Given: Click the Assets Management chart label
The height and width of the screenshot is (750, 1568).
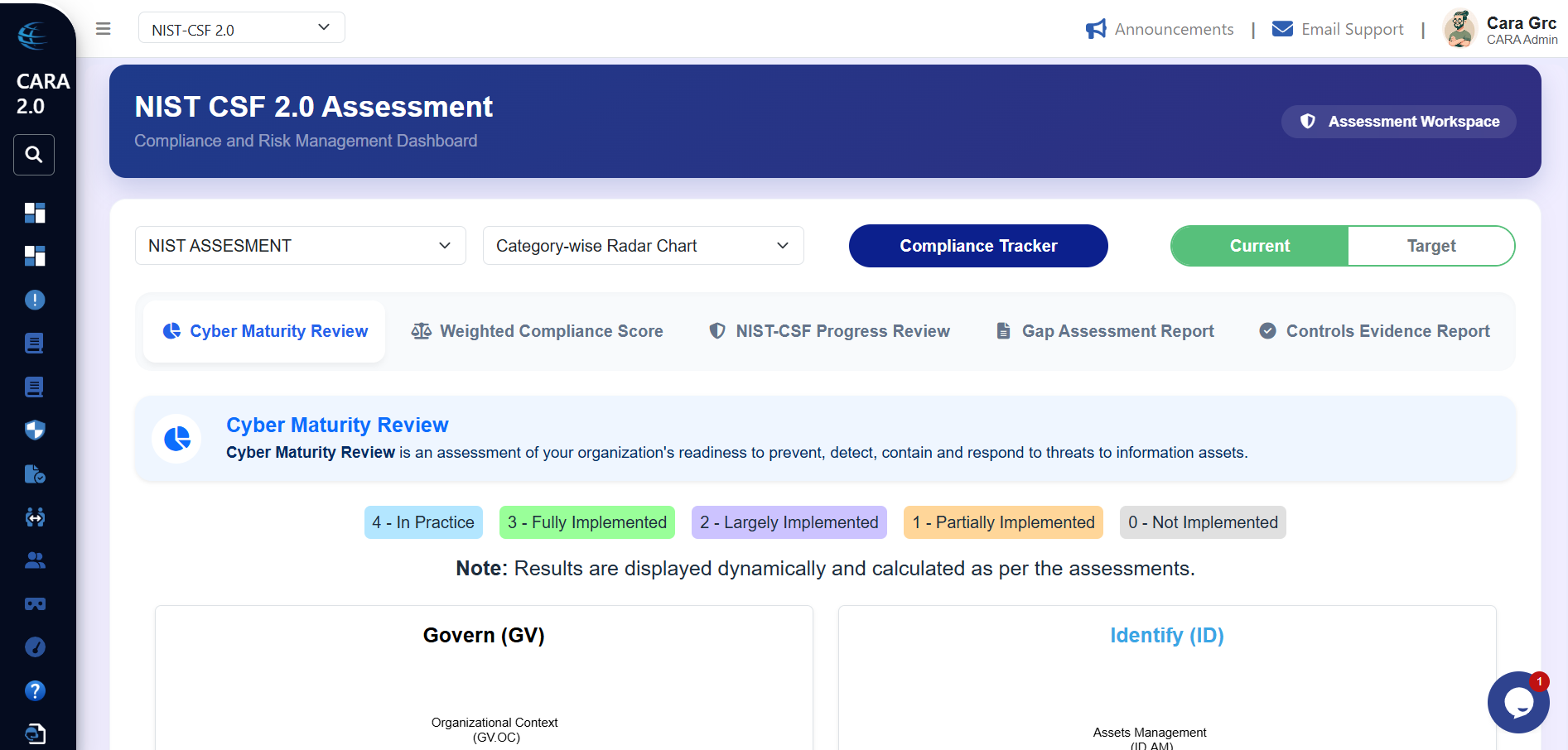Looking at the screenshot, I should pyautogui.click(x=1150, y=733).
